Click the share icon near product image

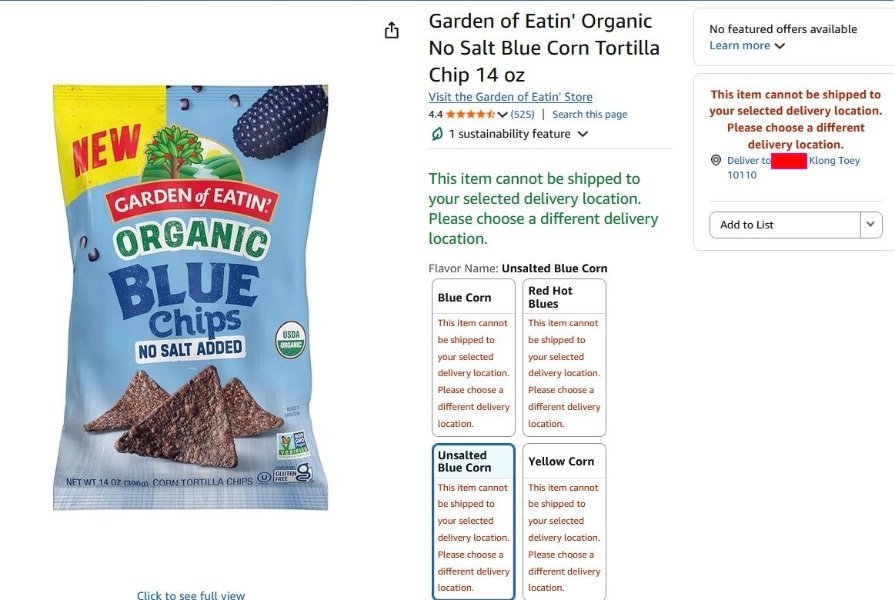[x=392, y=30]
